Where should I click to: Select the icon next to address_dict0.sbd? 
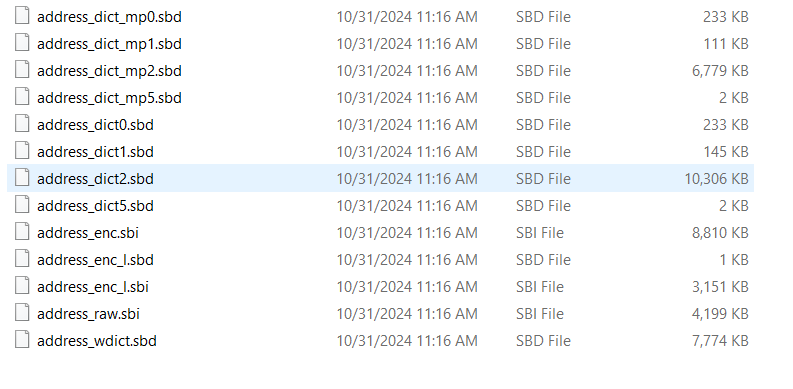22,124
